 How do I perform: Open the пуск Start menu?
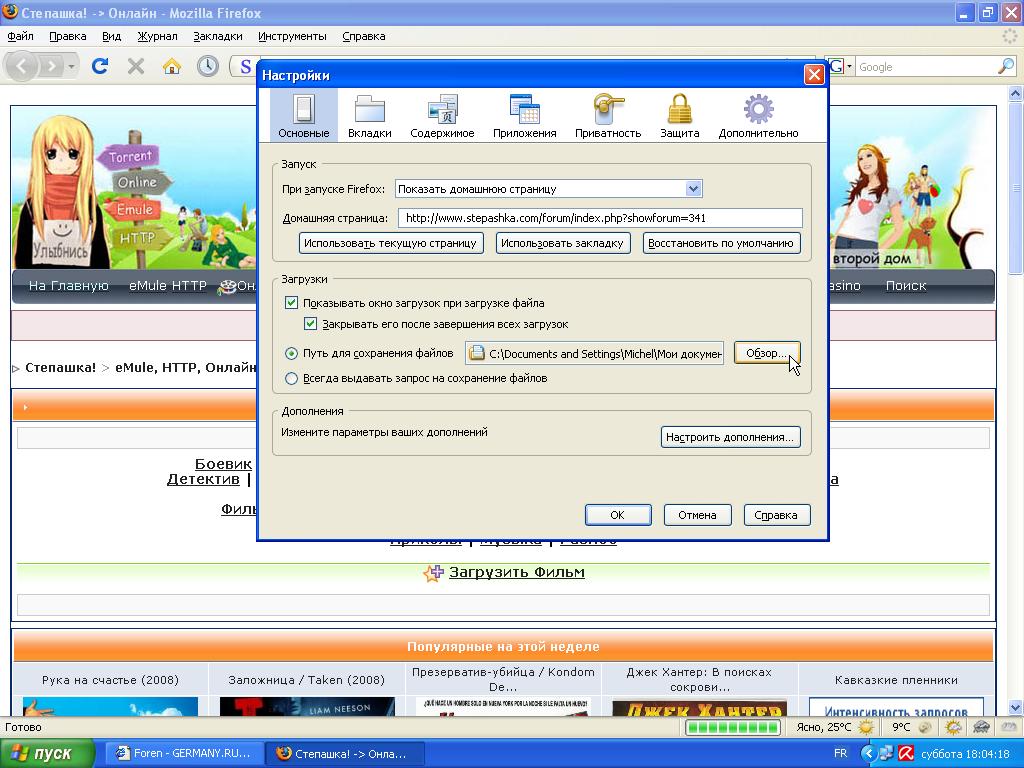47,754
